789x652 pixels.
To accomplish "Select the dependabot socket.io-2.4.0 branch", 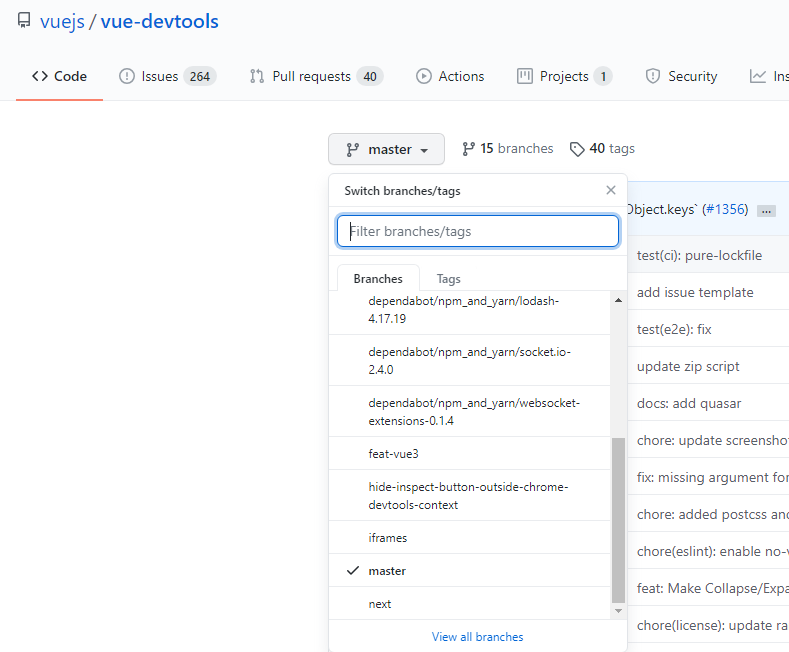I will 469,361.
